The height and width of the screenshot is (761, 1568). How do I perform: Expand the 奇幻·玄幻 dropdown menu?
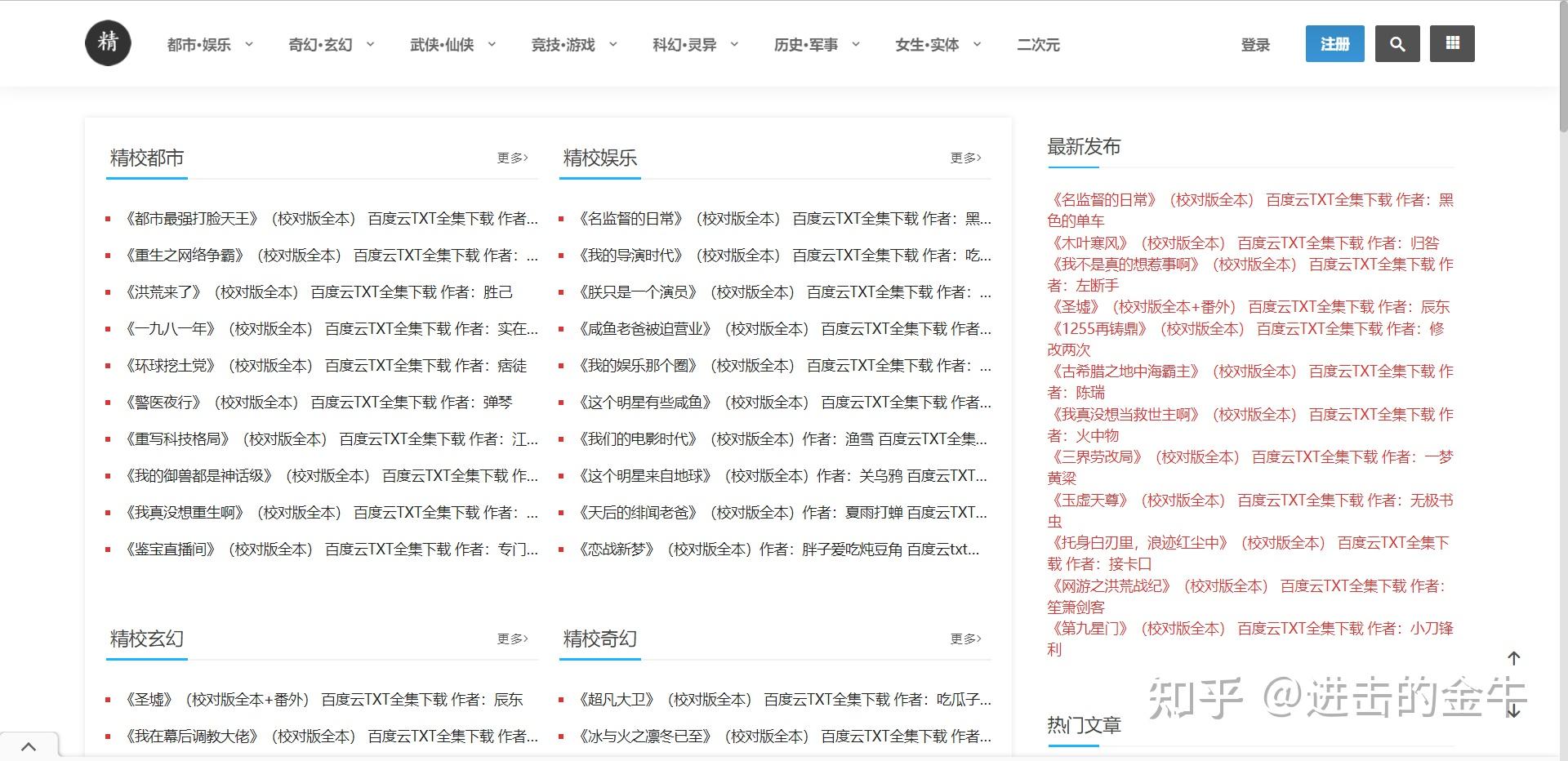(332, 45)
